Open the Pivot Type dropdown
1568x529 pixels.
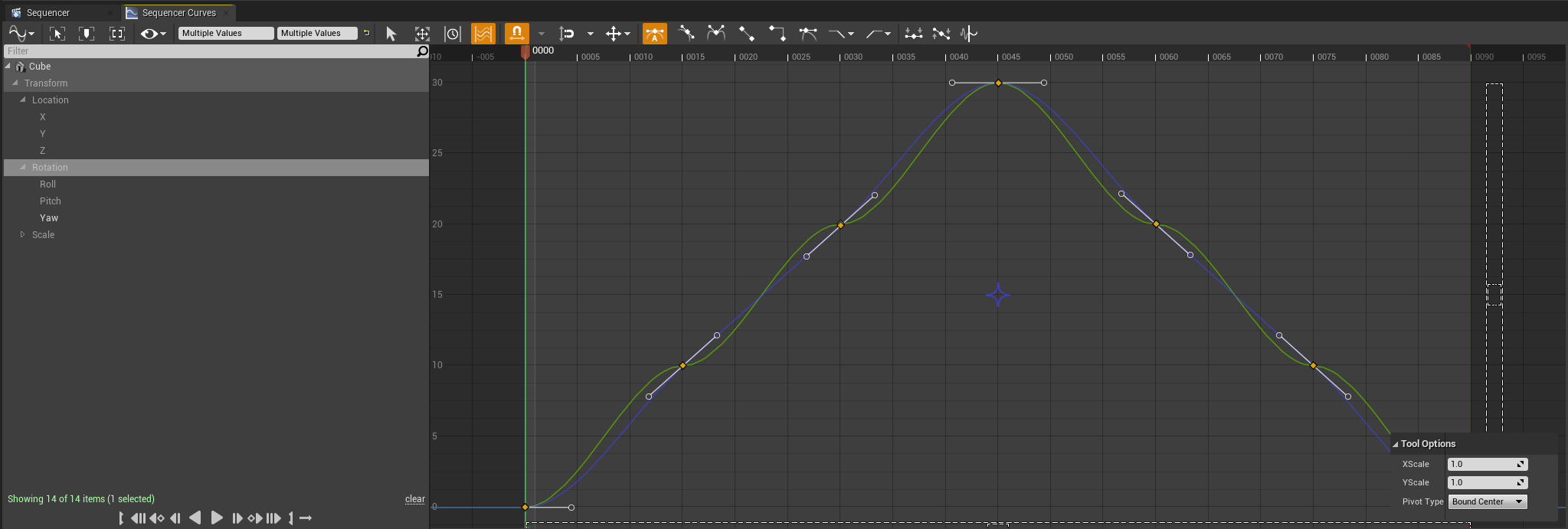[x=1487, y=501]
